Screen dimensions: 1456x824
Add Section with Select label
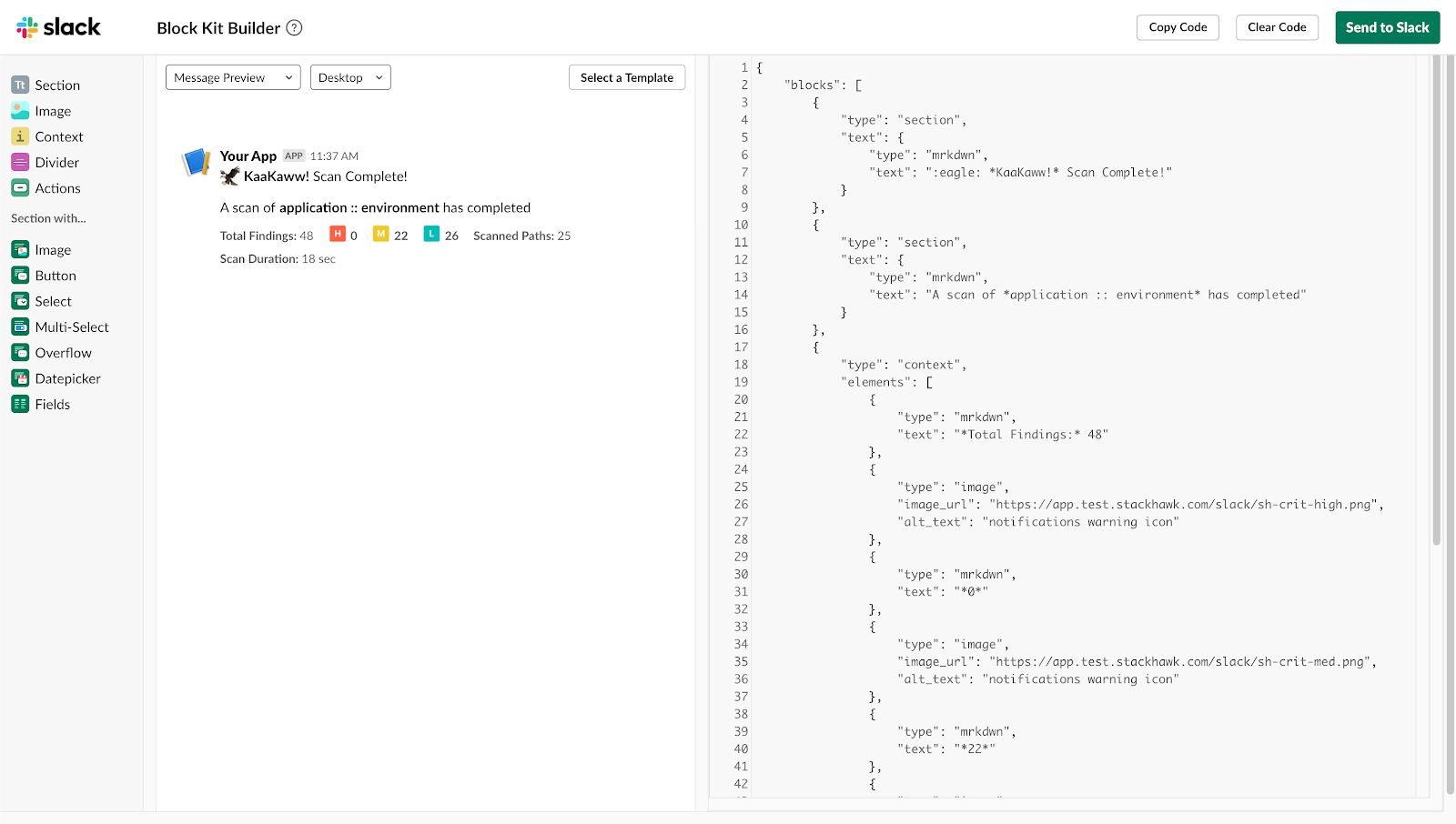coord(54,301)
